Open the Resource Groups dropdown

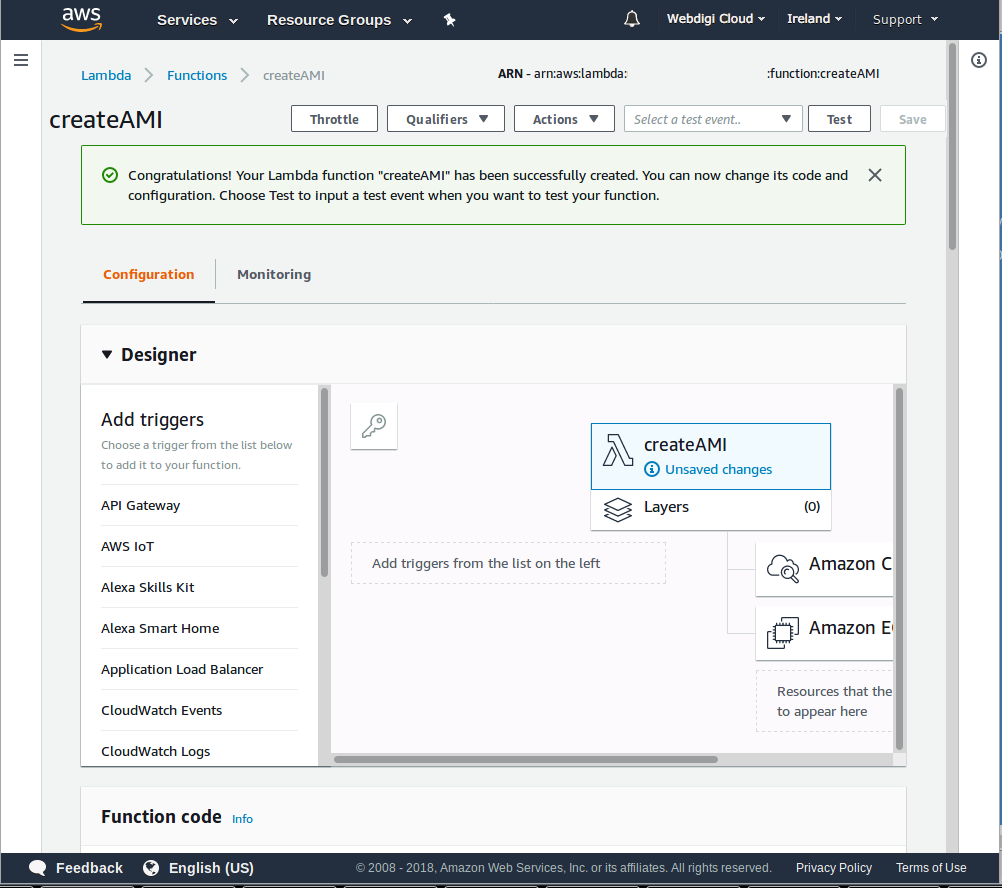[339, 20]
